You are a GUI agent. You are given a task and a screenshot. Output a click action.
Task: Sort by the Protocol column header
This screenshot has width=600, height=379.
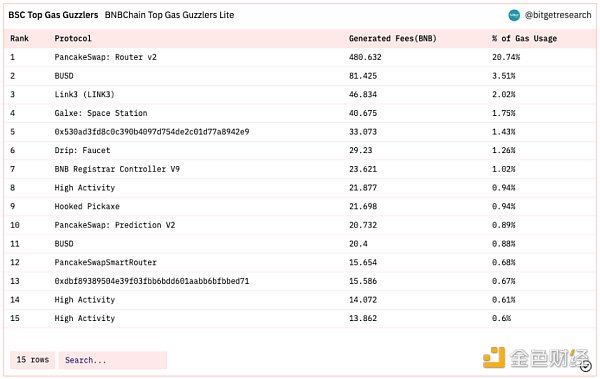(x=73, y=38)
